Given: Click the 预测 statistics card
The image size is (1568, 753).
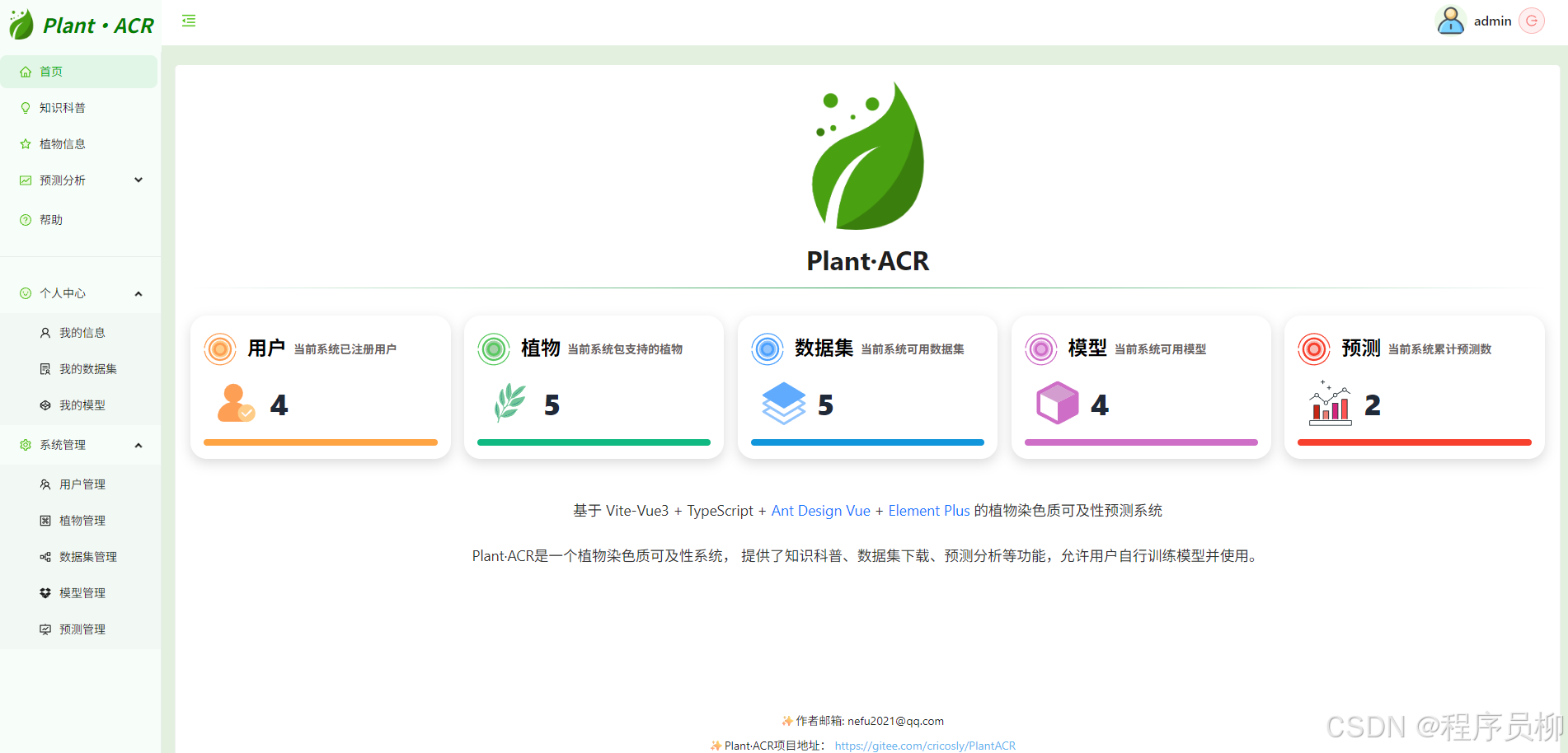Looking at the screenshot, I should coord(1414,387).
